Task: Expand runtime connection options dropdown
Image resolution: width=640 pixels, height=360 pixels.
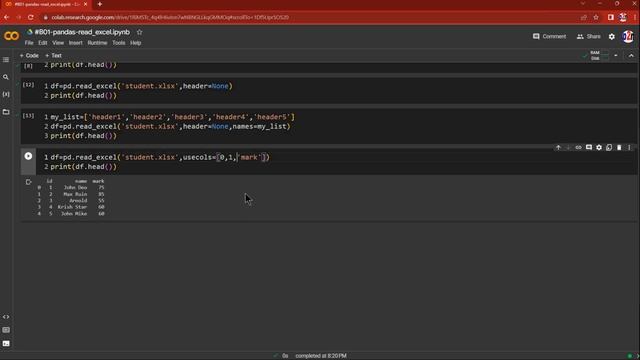Action: pos(616,56)
